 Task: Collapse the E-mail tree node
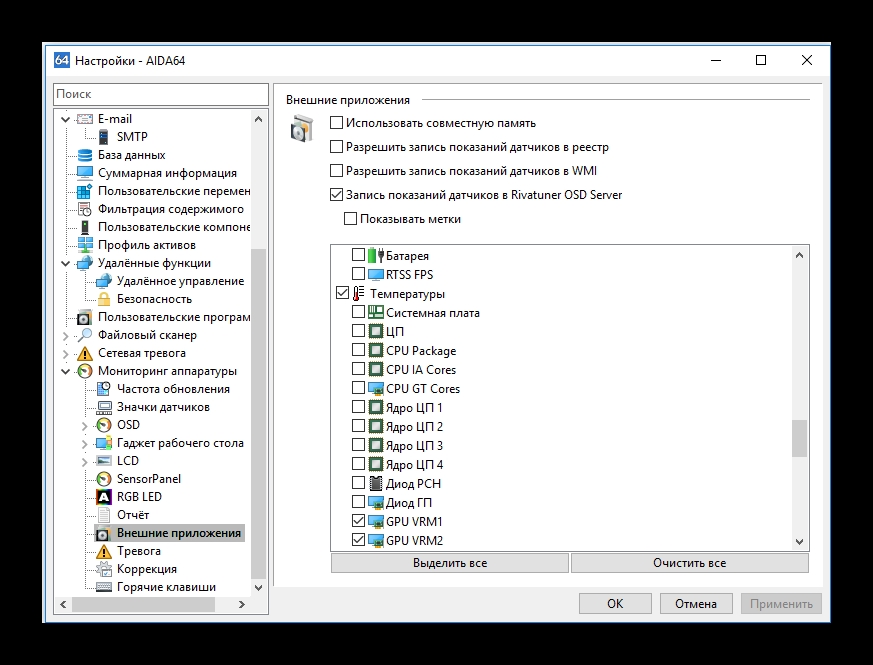click(x=66, y=119)
